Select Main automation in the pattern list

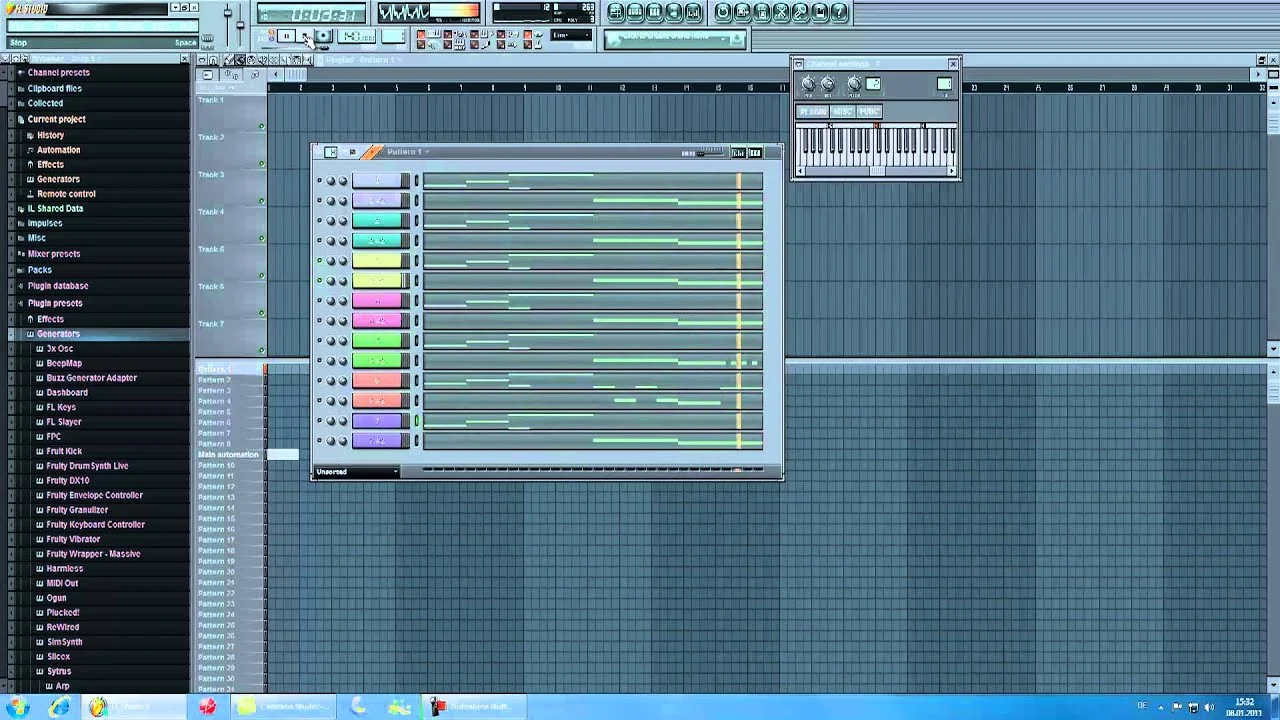click(229, 455)
